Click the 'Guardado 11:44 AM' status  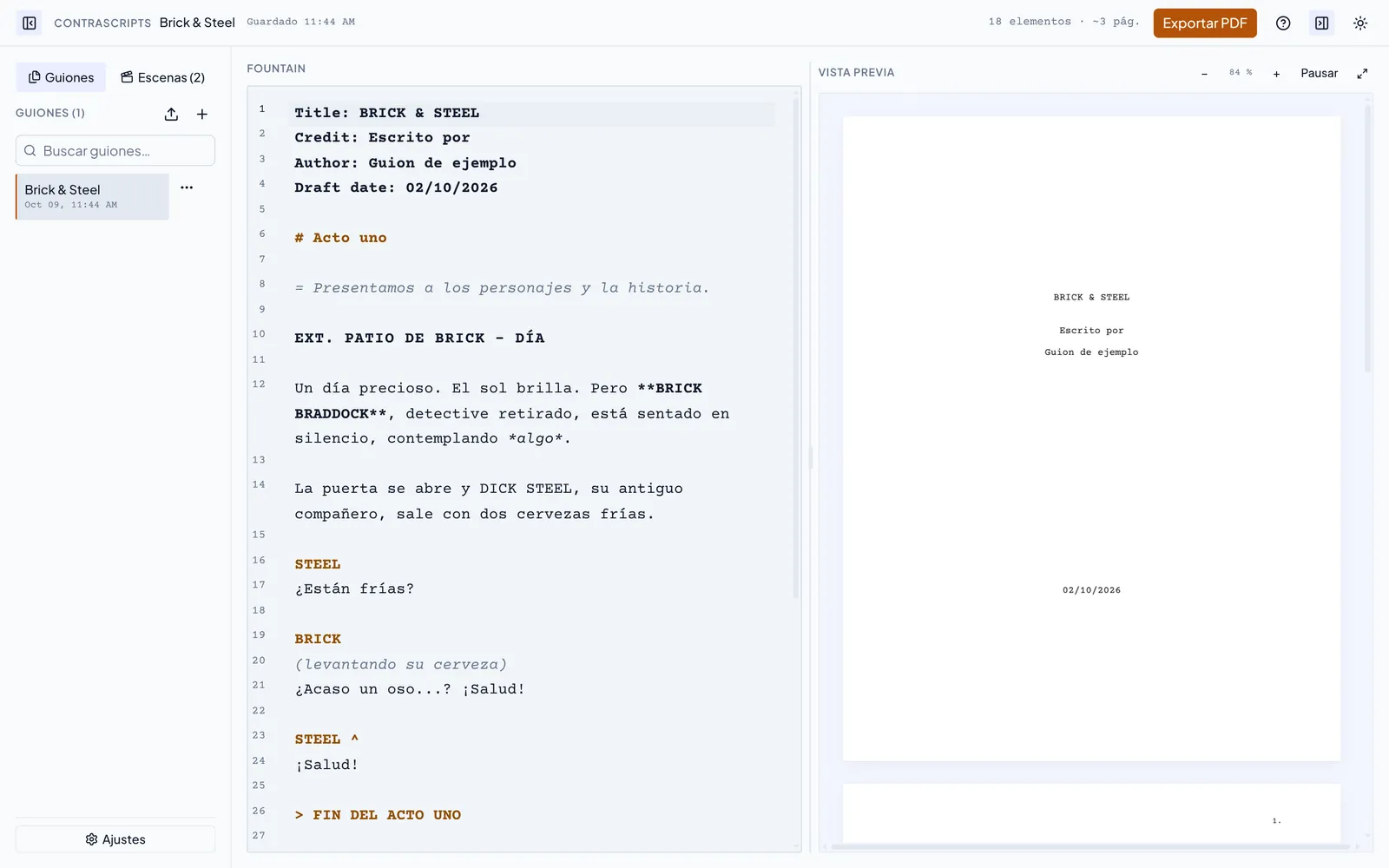coord(300,22)
